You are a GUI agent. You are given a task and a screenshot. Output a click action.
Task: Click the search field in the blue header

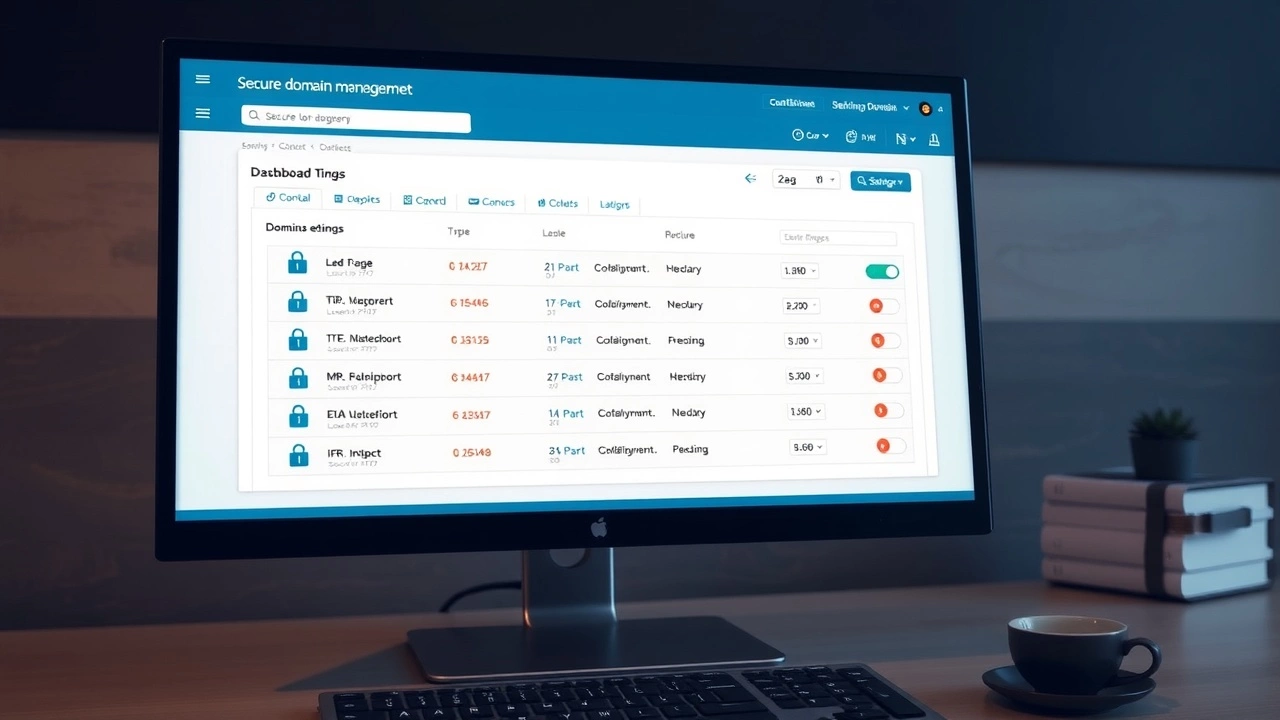[355, 119]
